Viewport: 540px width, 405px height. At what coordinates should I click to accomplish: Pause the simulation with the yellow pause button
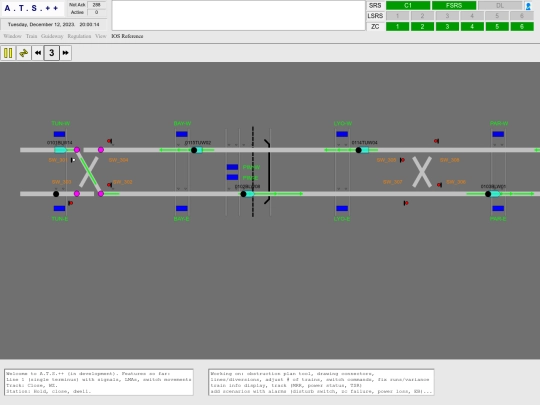(8, 53)
